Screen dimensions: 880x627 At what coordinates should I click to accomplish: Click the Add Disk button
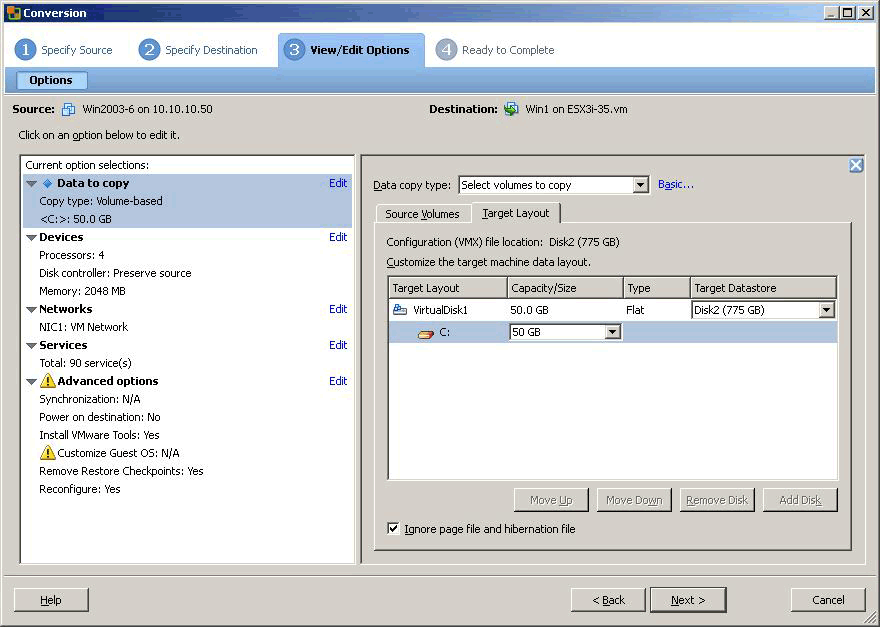click(800, 500)
